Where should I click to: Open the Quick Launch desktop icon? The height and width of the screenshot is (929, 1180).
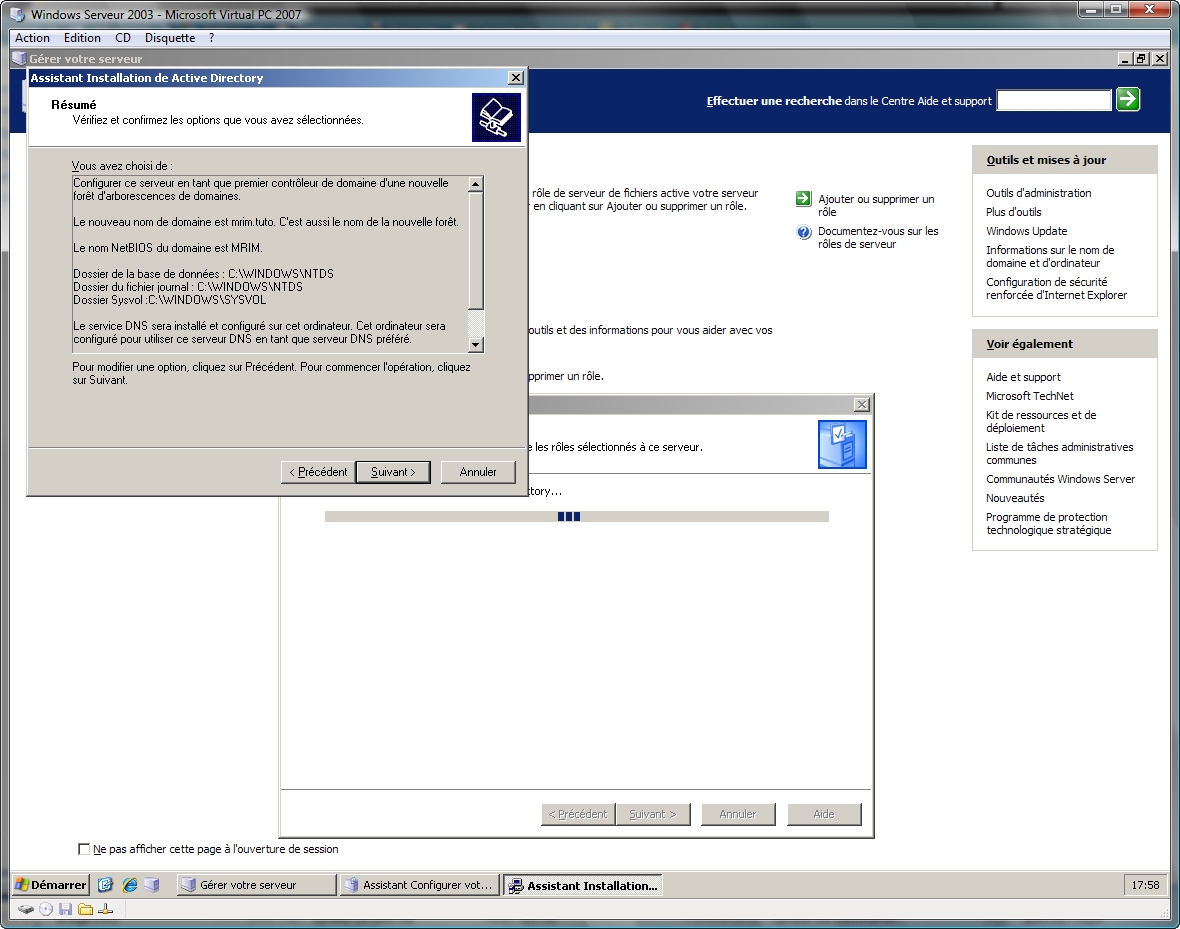point(105,885)
